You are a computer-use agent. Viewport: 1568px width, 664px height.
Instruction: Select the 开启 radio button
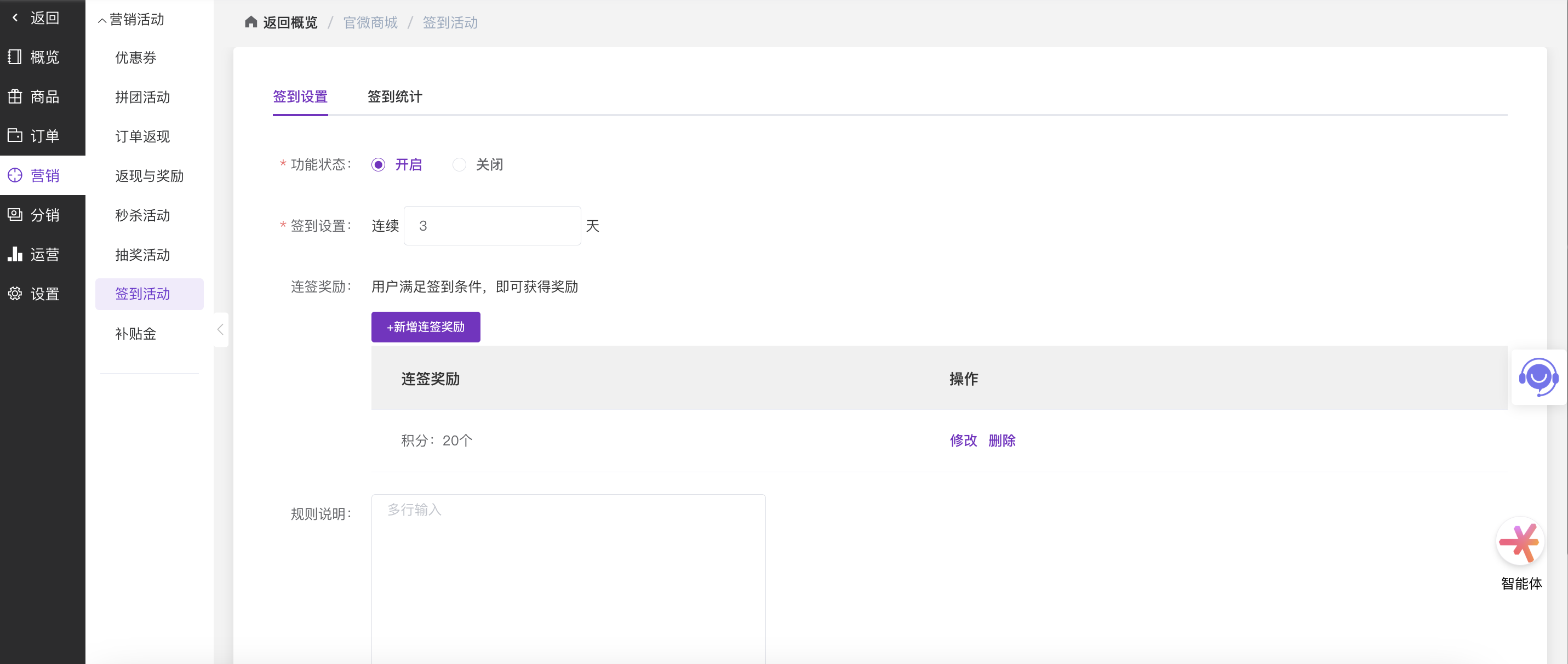pyautogui.click(x=378, y=164)
